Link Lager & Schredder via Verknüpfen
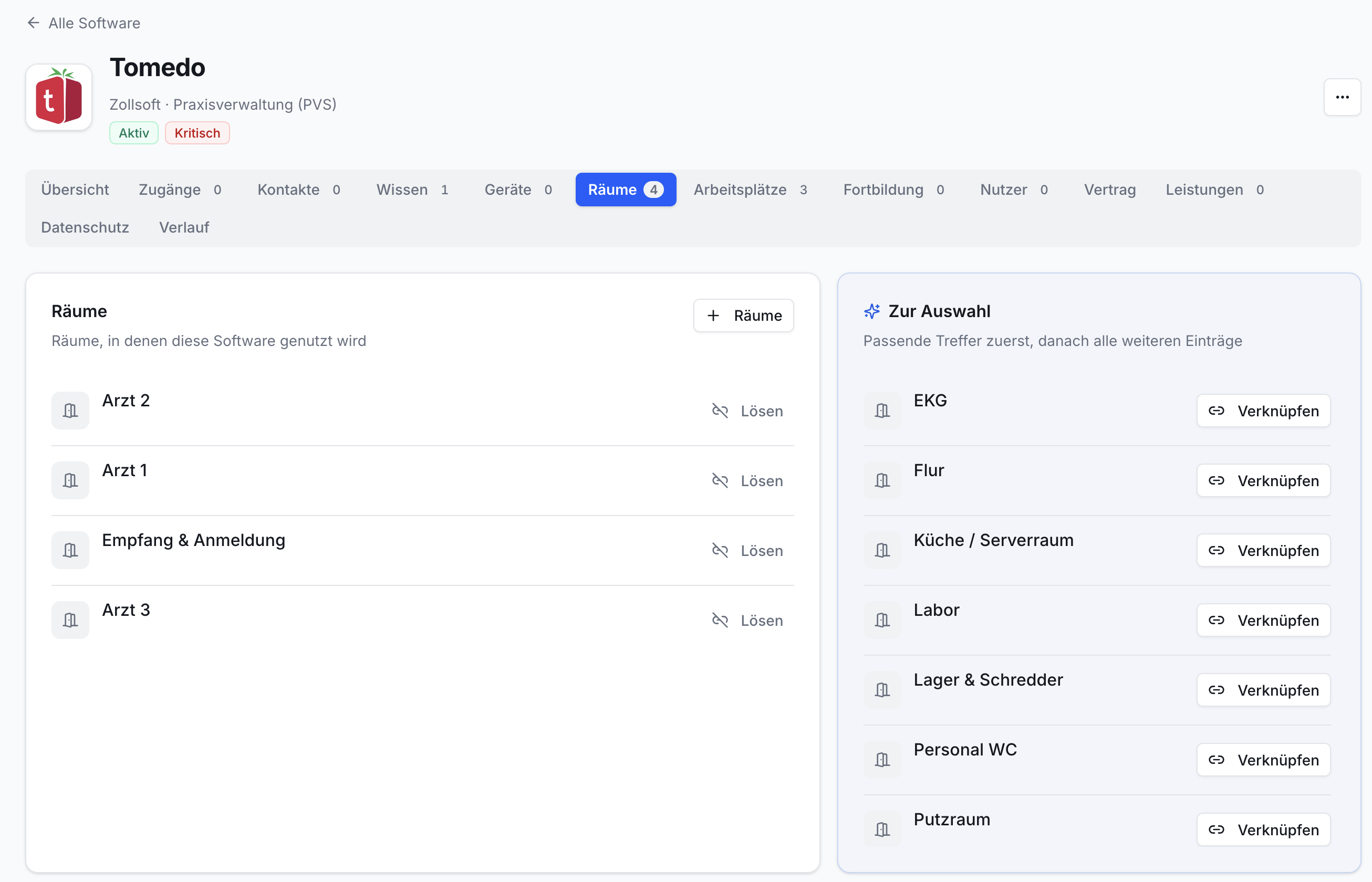 pos(1263,690)
